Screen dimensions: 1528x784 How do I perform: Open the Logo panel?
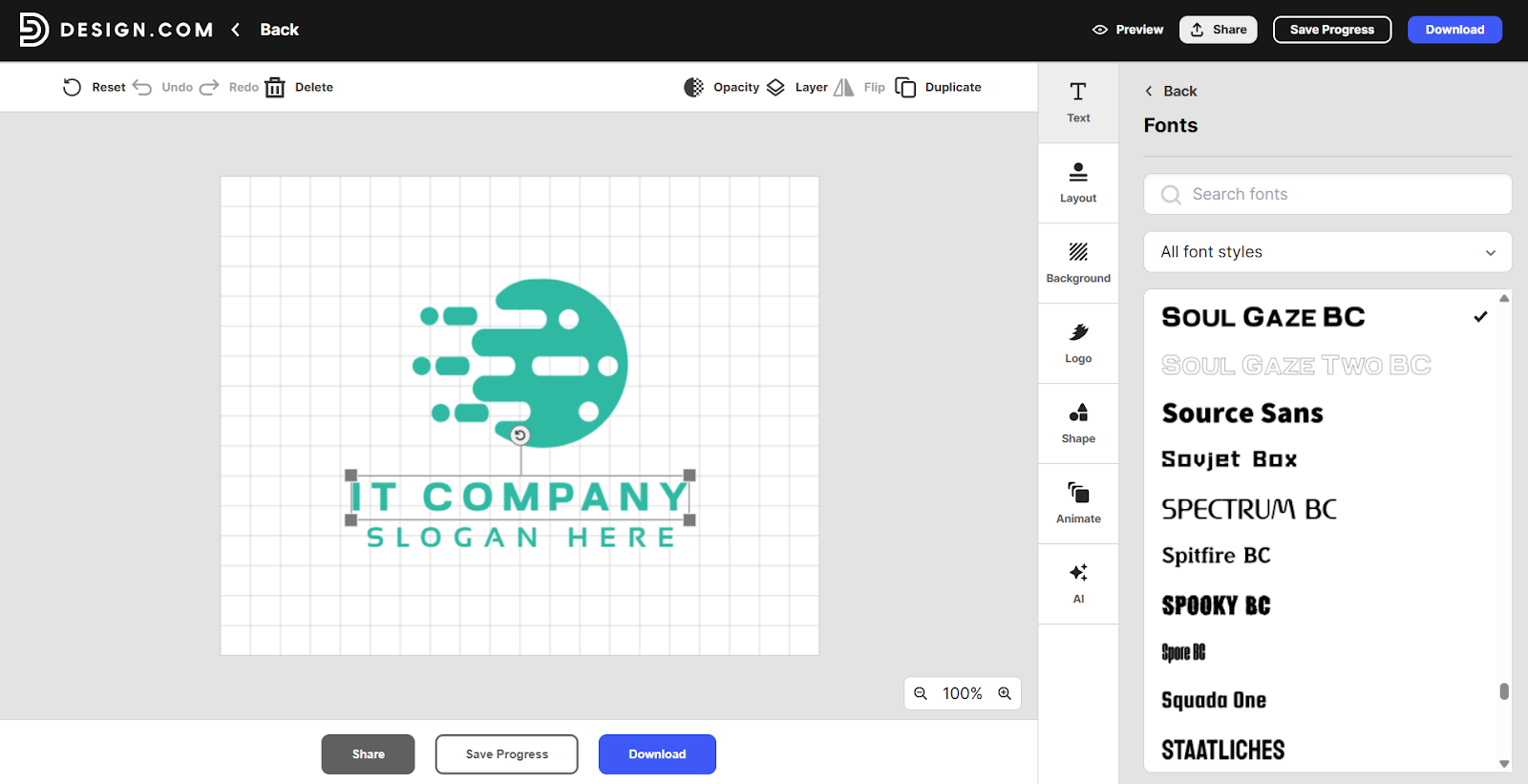tap(1078, 343)
